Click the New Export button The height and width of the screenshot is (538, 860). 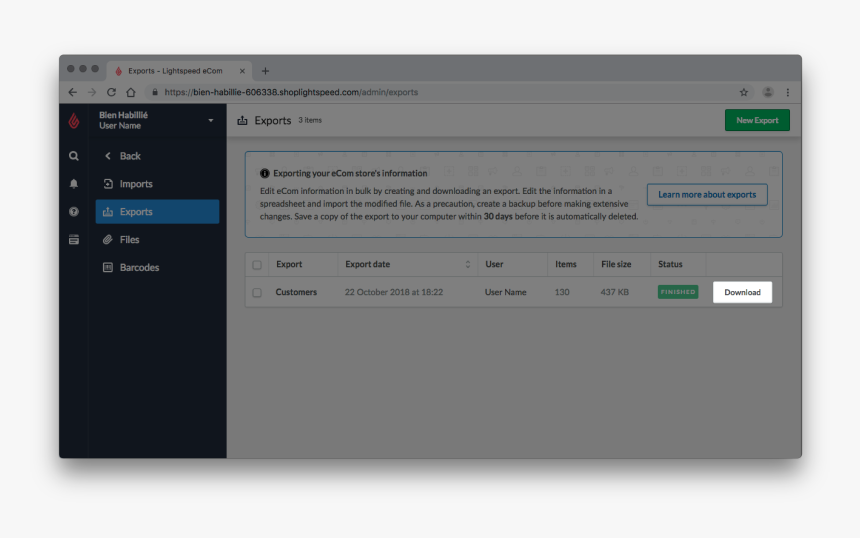click(757, 120)
